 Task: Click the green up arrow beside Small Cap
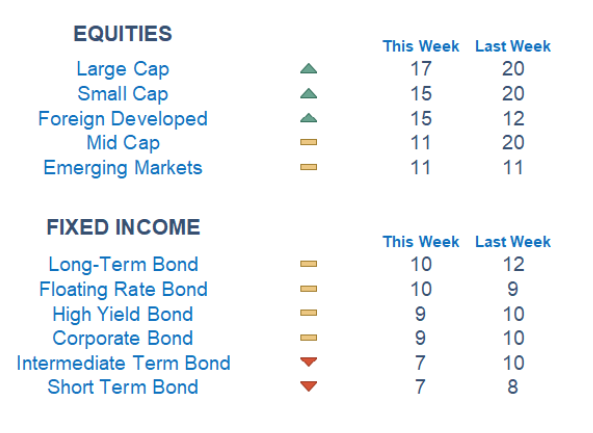[308, 93]
